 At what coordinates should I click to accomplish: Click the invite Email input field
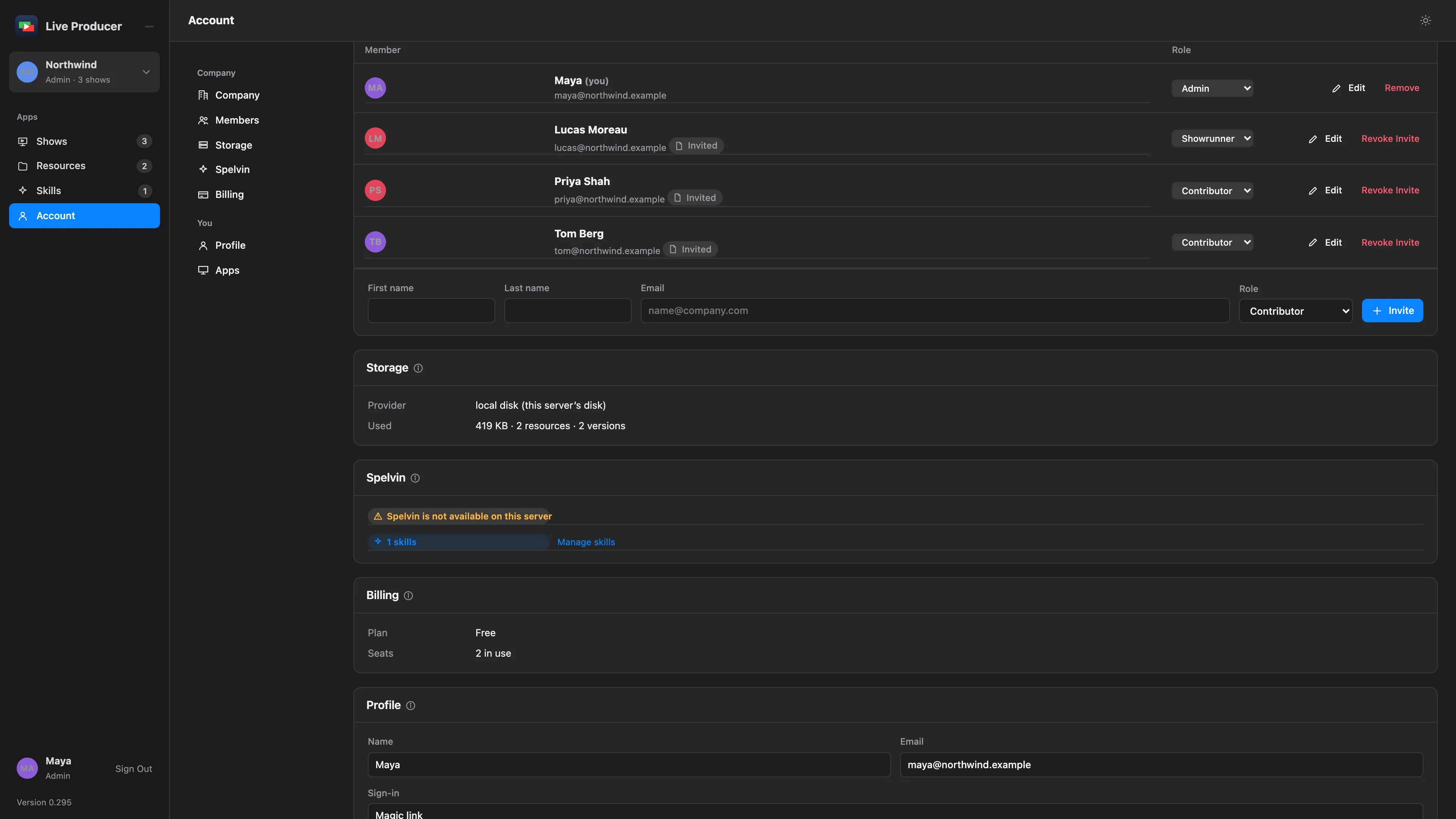coord(935,311)
